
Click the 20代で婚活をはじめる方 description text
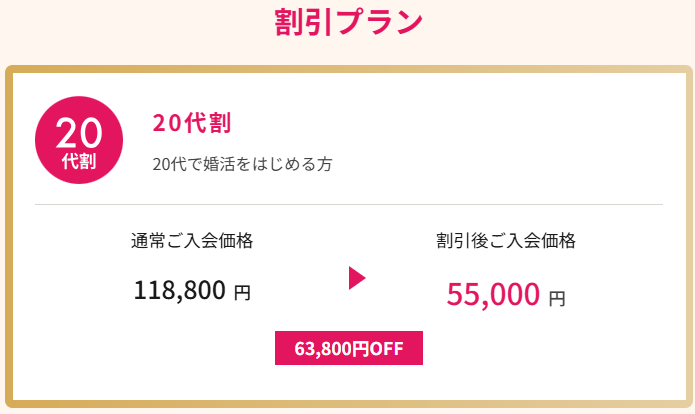pos(242,164)
